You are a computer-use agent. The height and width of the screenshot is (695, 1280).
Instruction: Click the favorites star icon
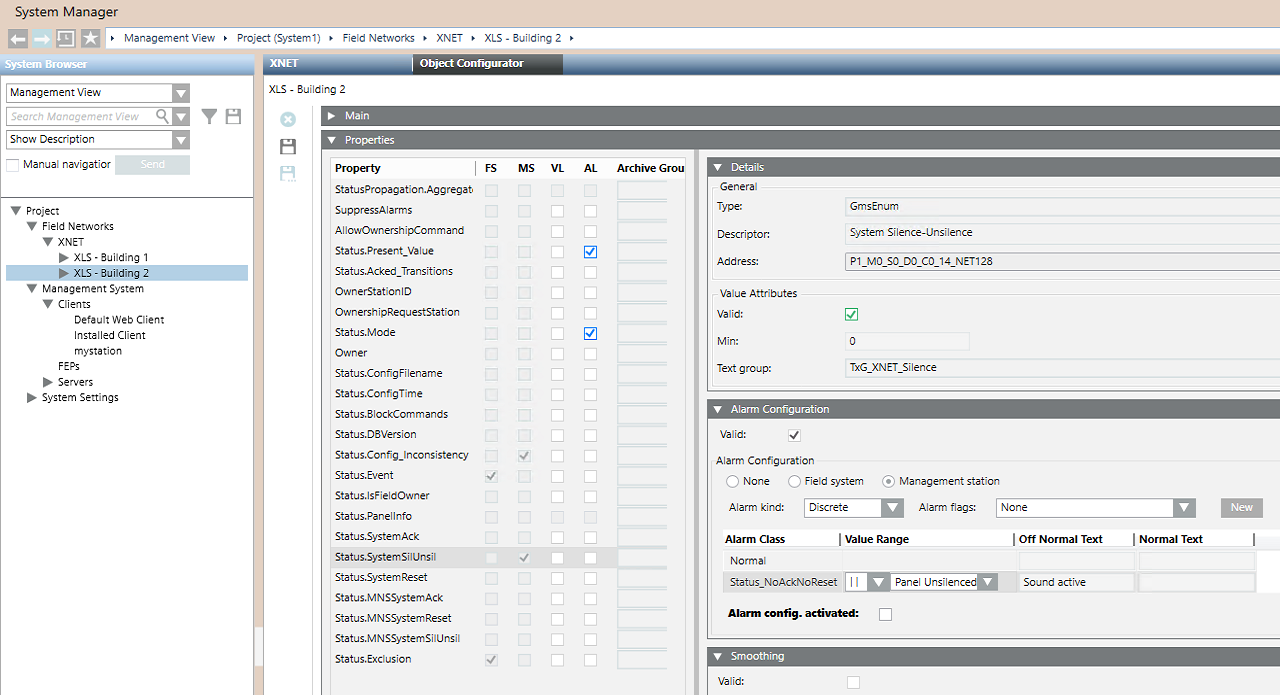90,38
